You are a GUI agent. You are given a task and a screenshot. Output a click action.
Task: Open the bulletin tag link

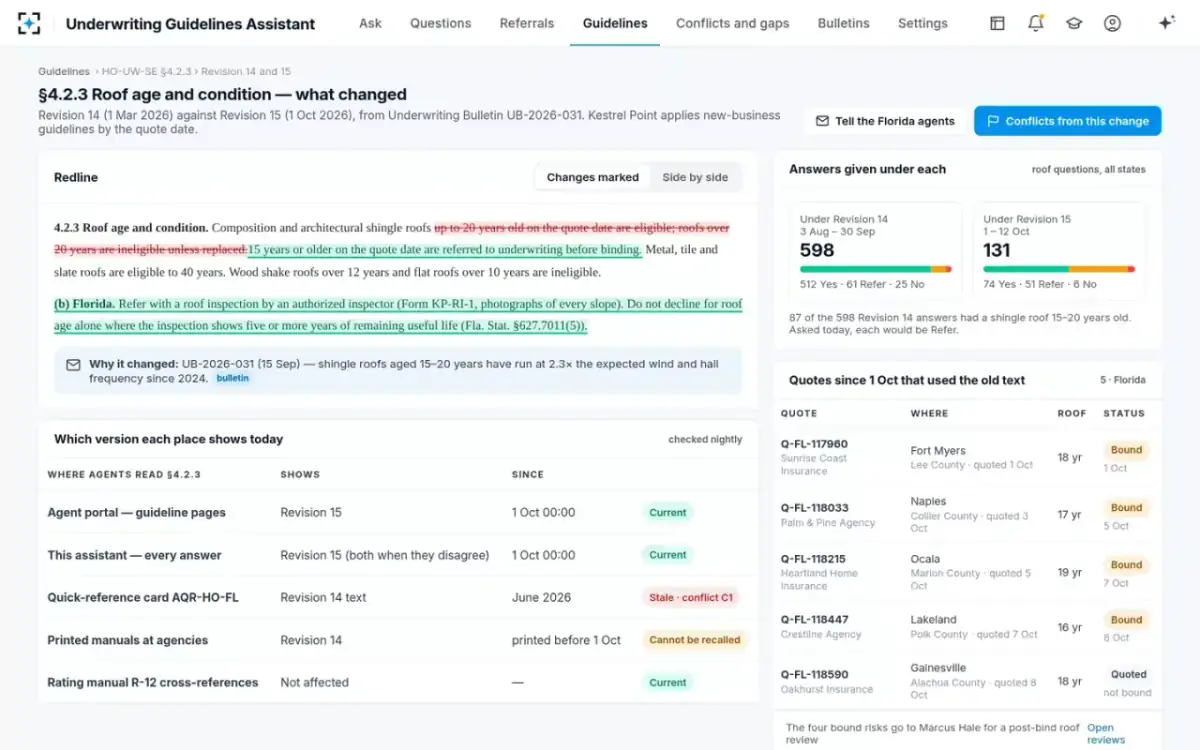[233, 378]
